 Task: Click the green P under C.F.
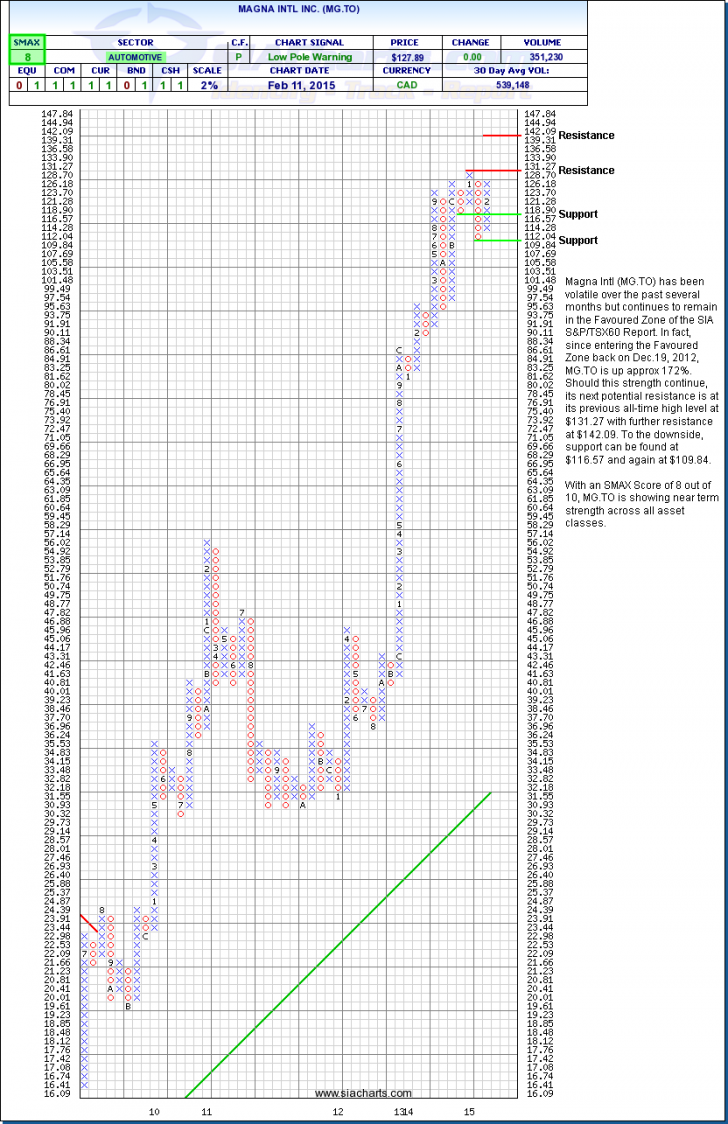(240, 59)
